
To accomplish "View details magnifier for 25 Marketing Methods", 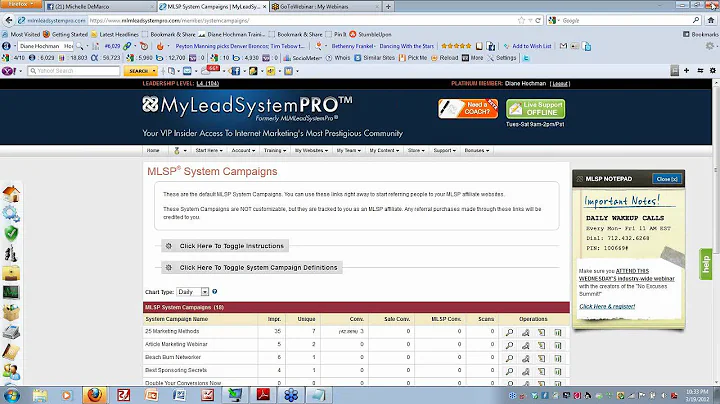I will (509, 332).
